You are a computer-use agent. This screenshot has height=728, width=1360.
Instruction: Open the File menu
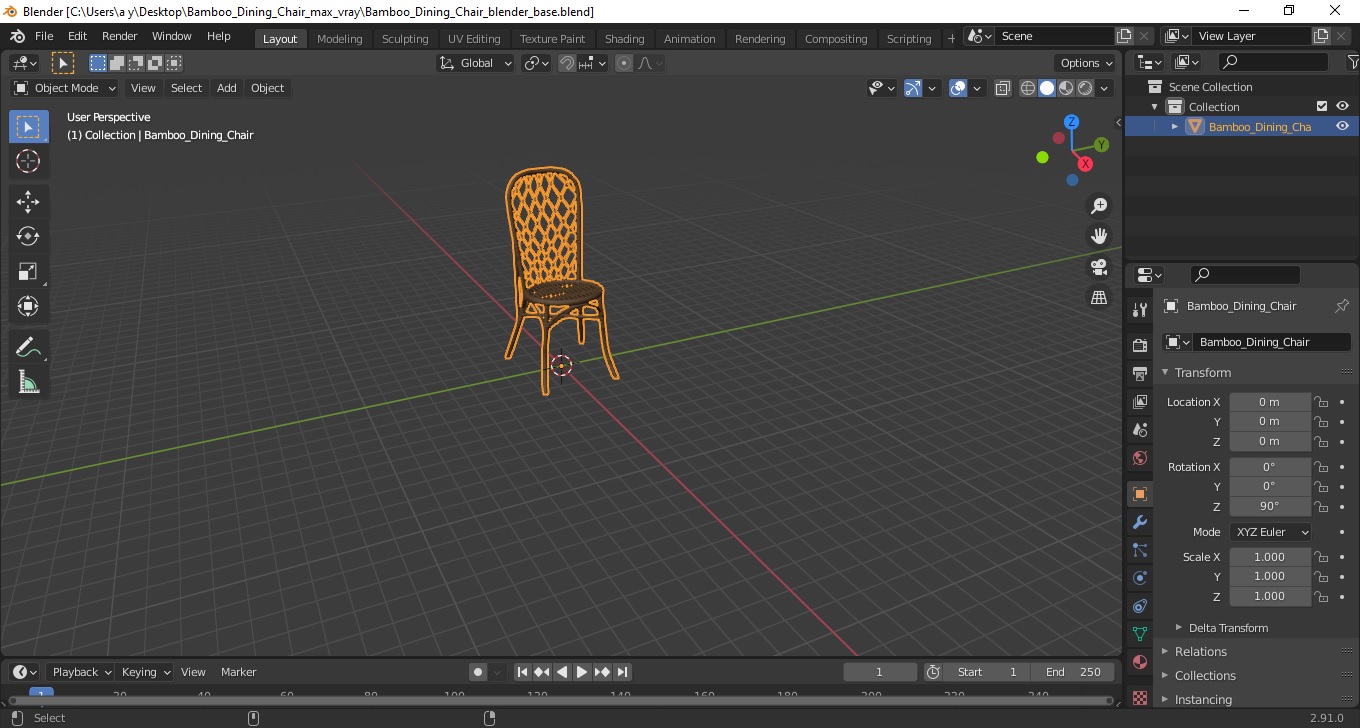point(44,36)
